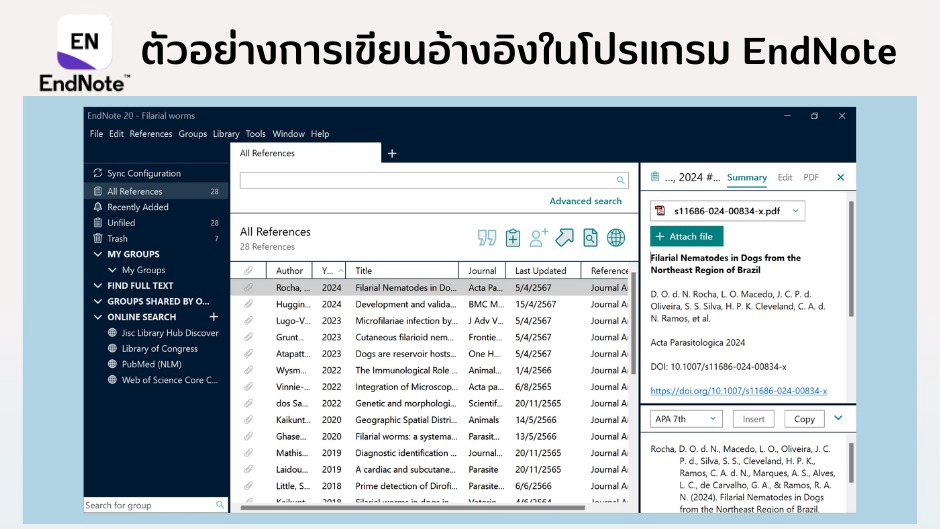Click the paperclip attachment column header
This screenshot has width=940, height=529.
[x=248, y=270]
